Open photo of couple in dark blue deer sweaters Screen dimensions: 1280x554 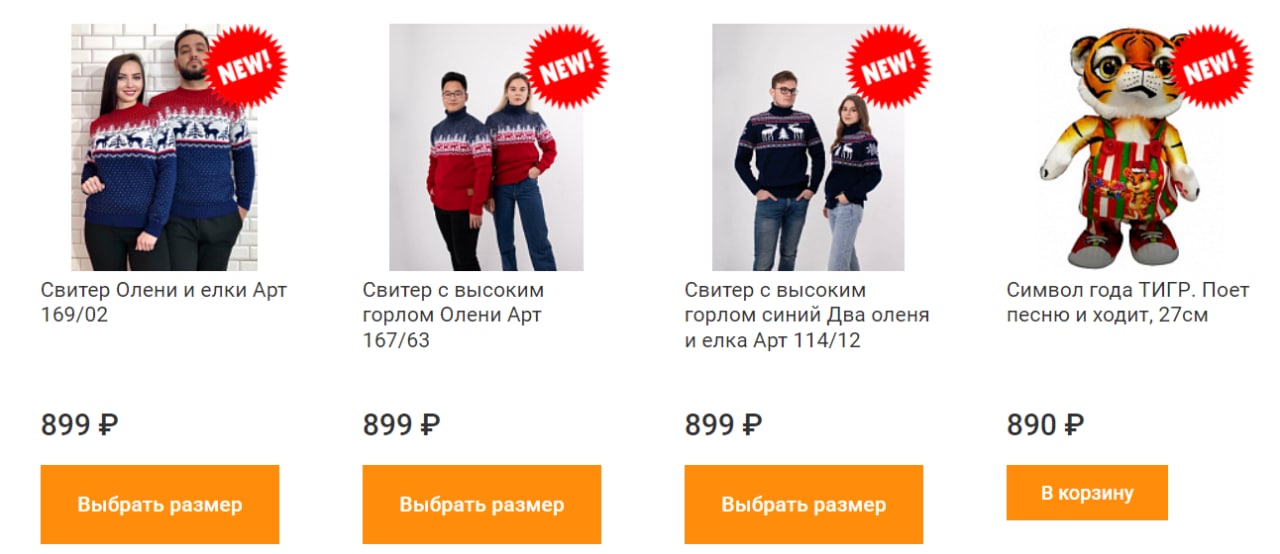click(808, 147)
